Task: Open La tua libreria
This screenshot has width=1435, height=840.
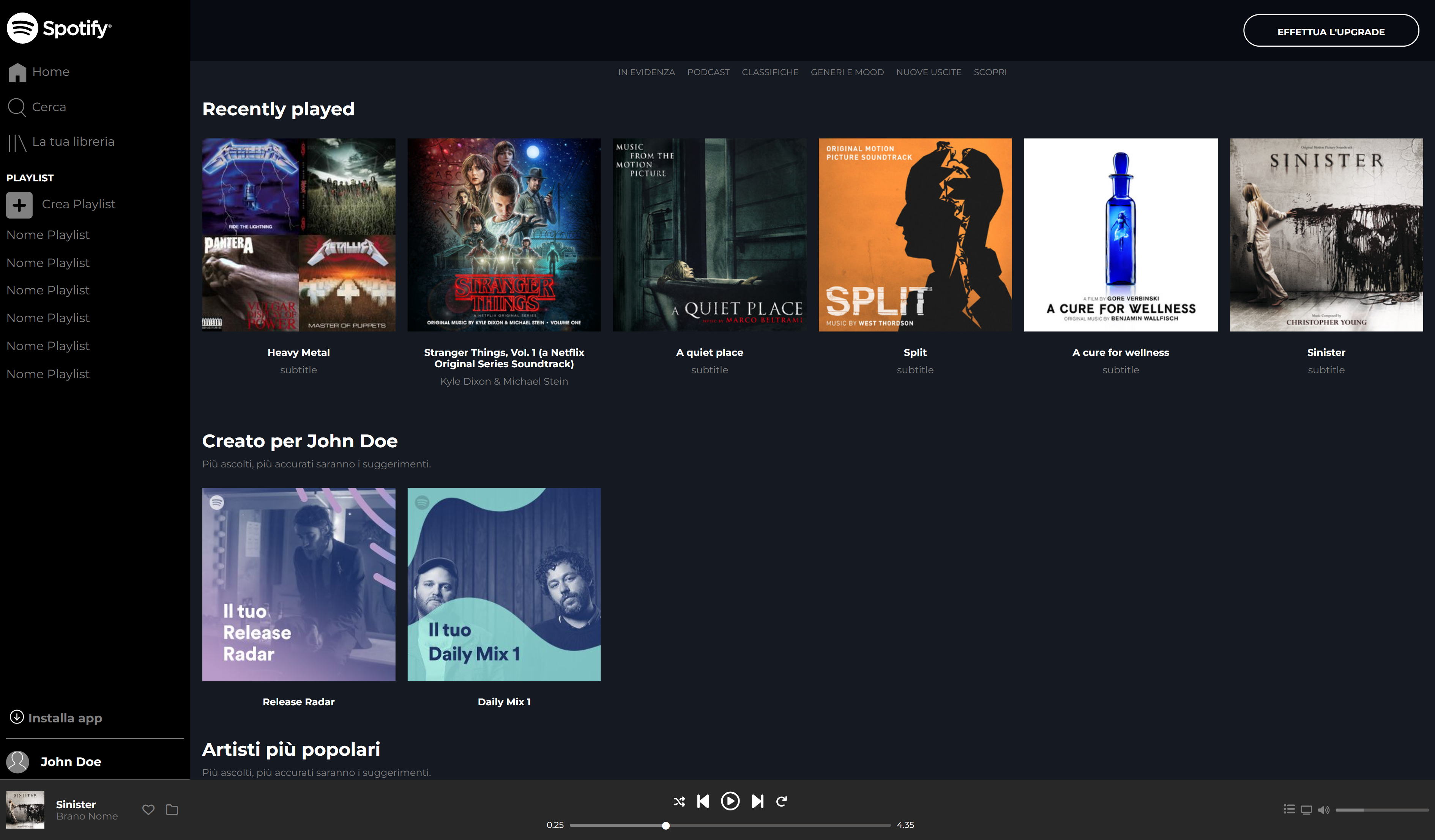Action: click(61, 142)
